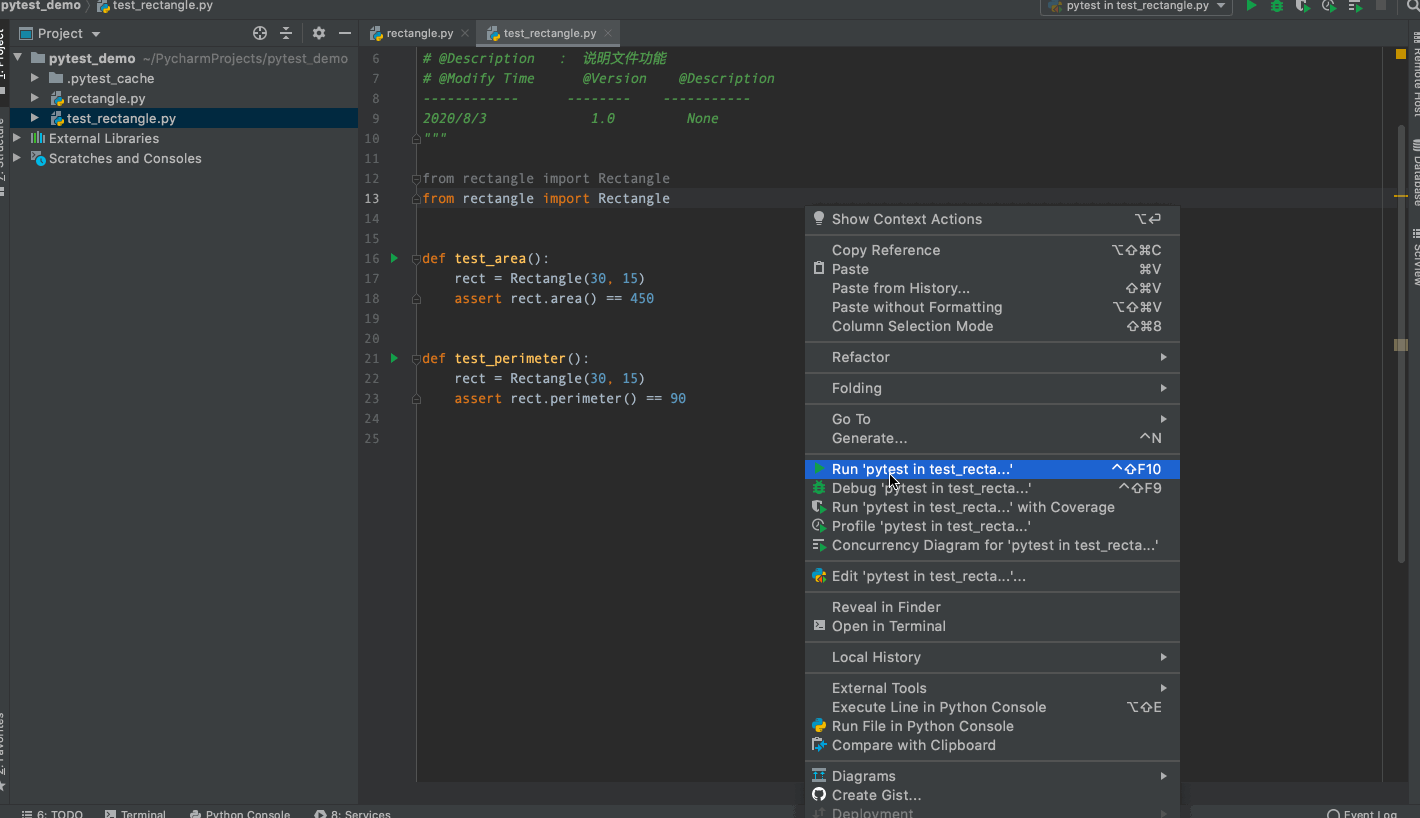
Task: Open the Event Log button
Action: coord(1361,813)
